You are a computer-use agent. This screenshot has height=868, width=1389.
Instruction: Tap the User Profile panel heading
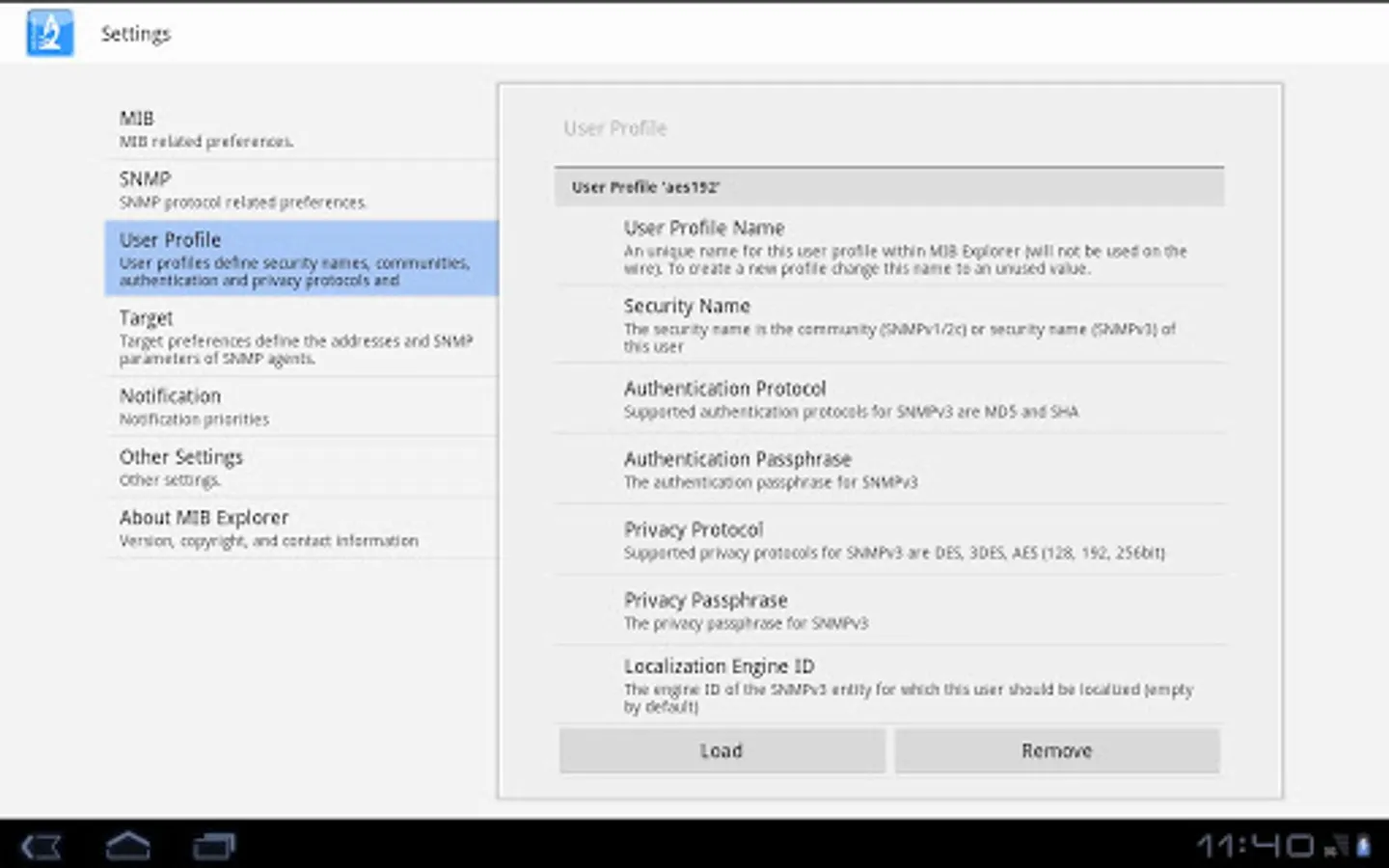click(x=615, y=128)
